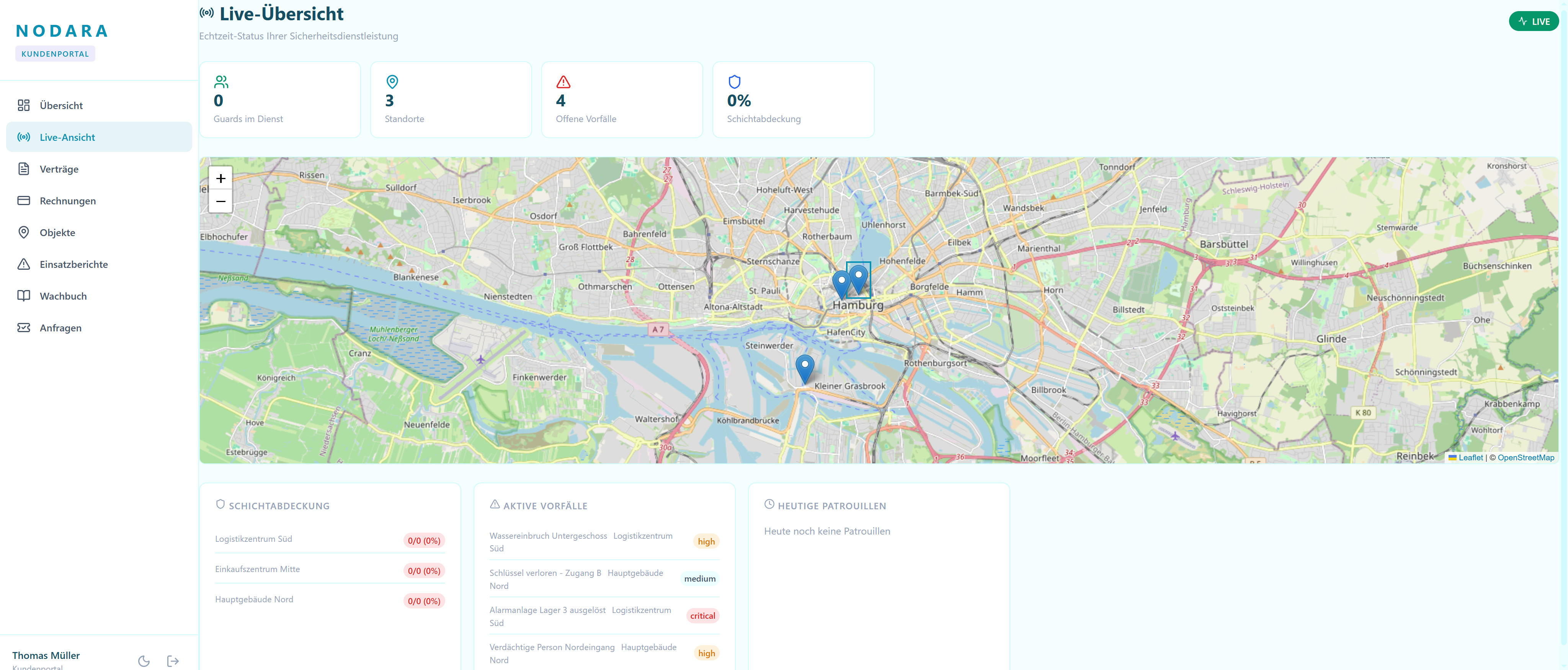The height and width of the screenshot is (670, 1568).
Task: Go to Verträge menu item
Action: (99, 169)
